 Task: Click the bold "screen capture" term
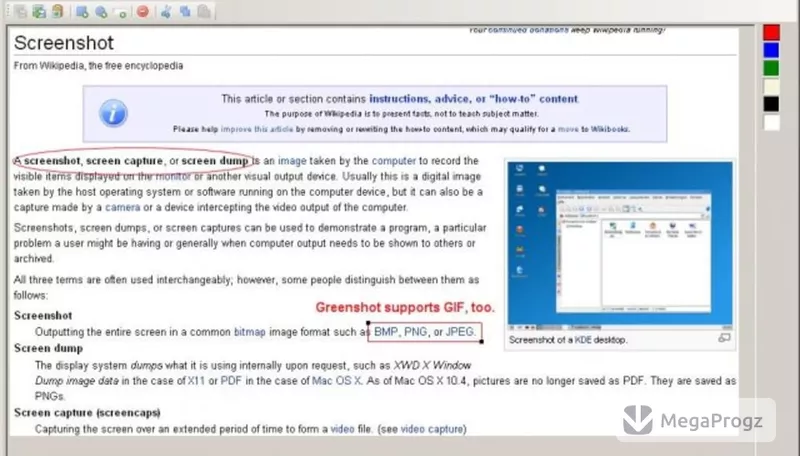124,161
